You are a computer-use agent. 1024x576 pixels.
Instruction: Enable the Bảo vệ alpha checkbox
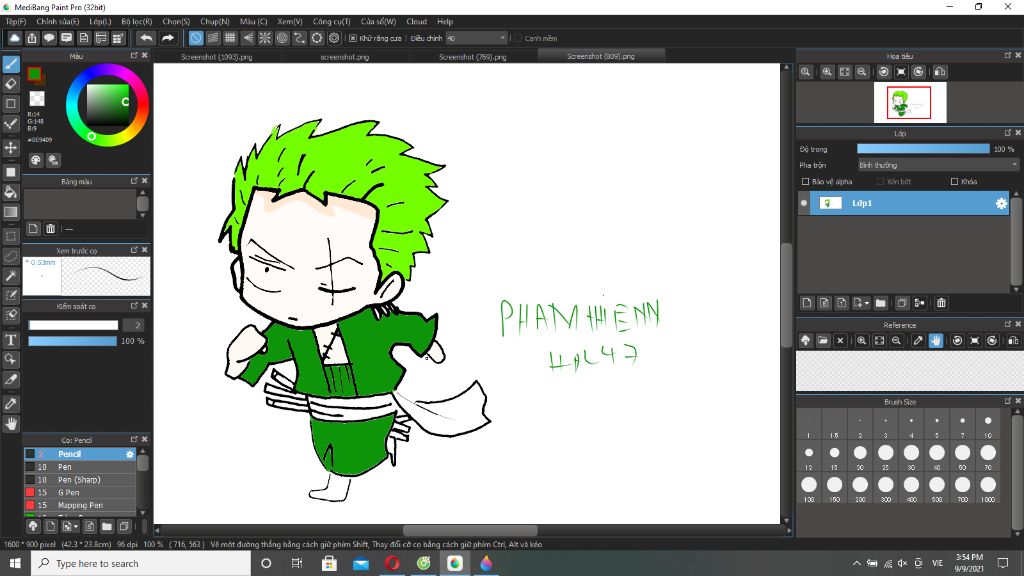805,182
